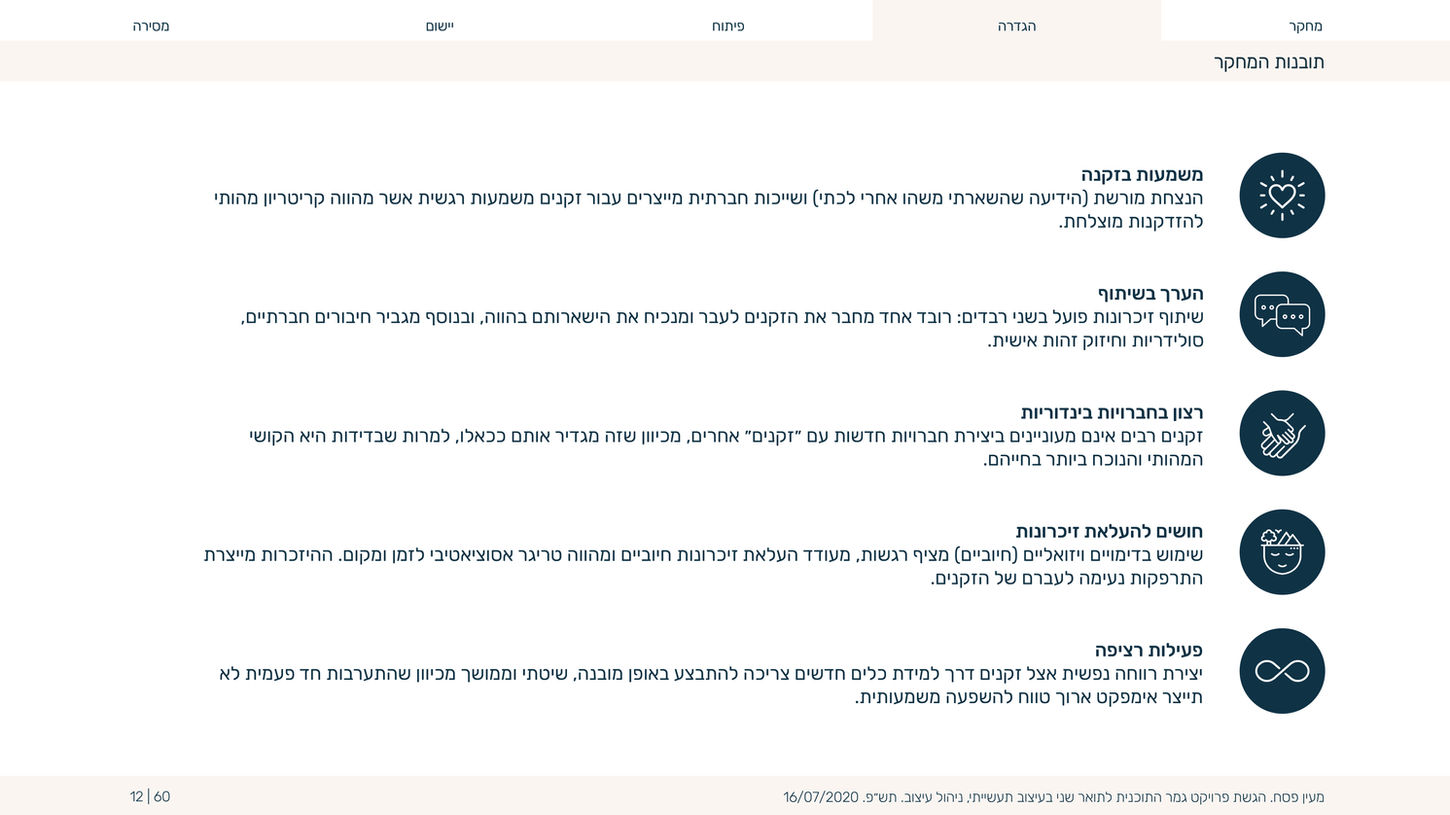
Task: Click the heading הערך בשיתוף
Action: click(1151, 294)
